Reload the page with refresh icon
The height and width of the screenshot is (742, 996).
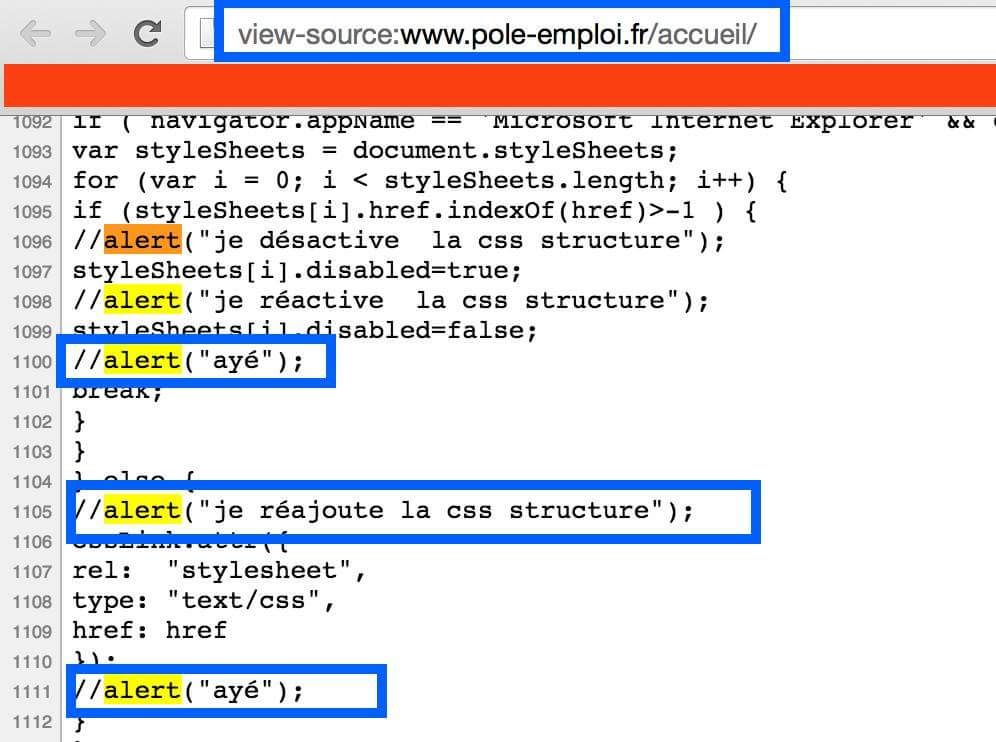[147, 33]
